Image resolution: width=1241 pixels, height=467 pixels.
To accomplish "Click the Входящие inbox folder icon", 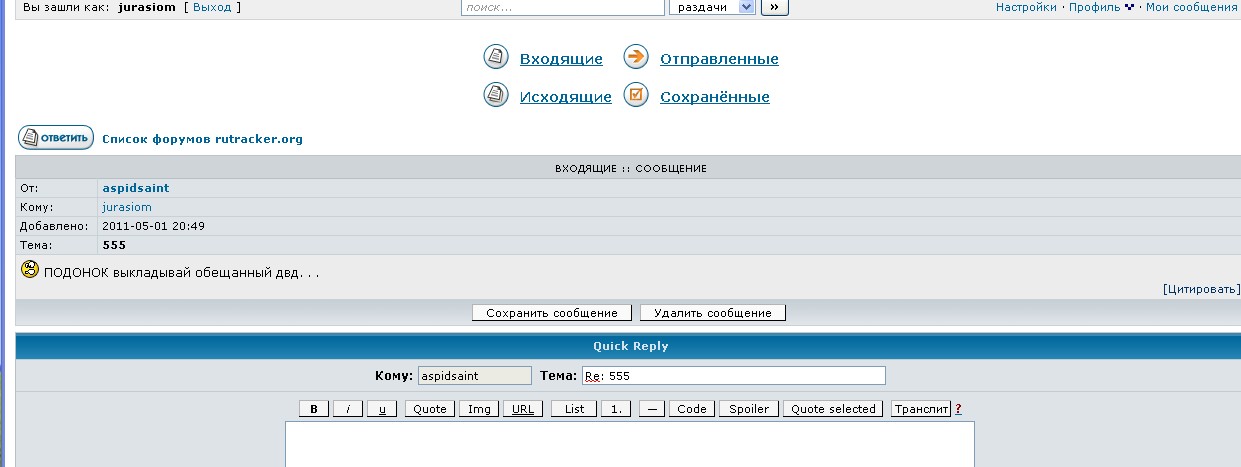I will [496, 57].
